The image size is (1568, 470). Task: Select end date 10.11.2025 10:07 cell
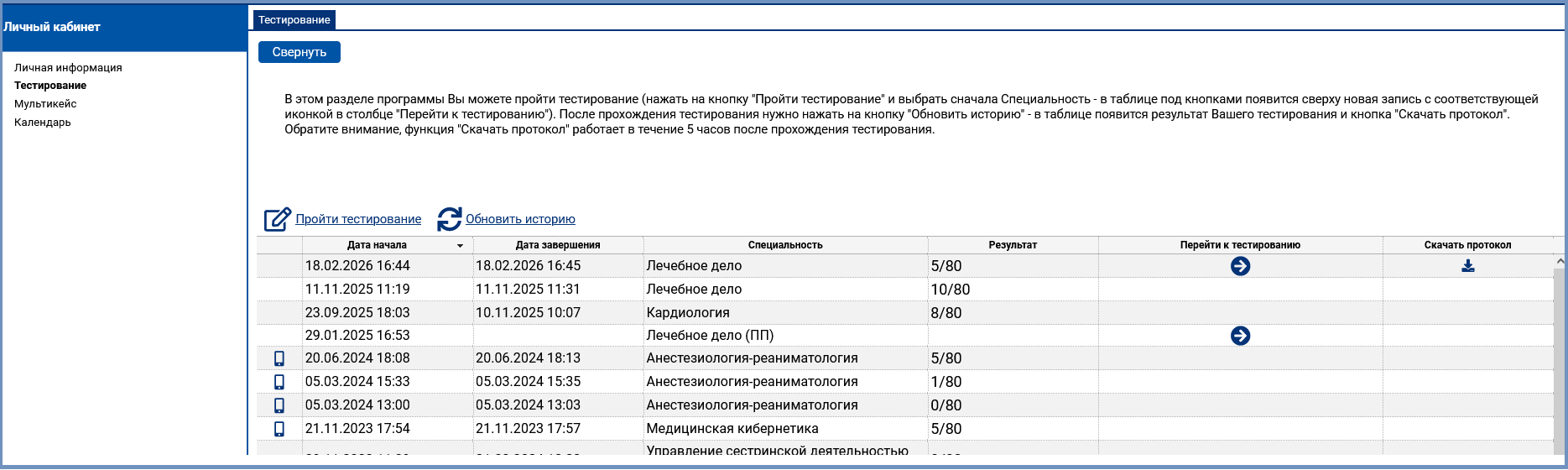tap(558, 313)
